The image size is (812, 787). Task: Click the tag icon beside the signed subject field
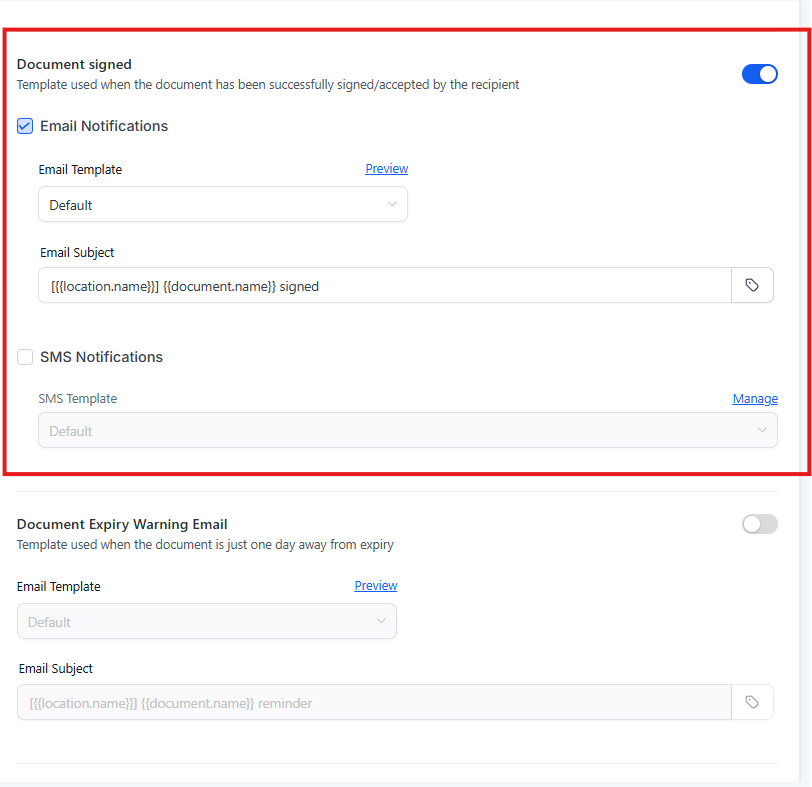coord(752,285)
